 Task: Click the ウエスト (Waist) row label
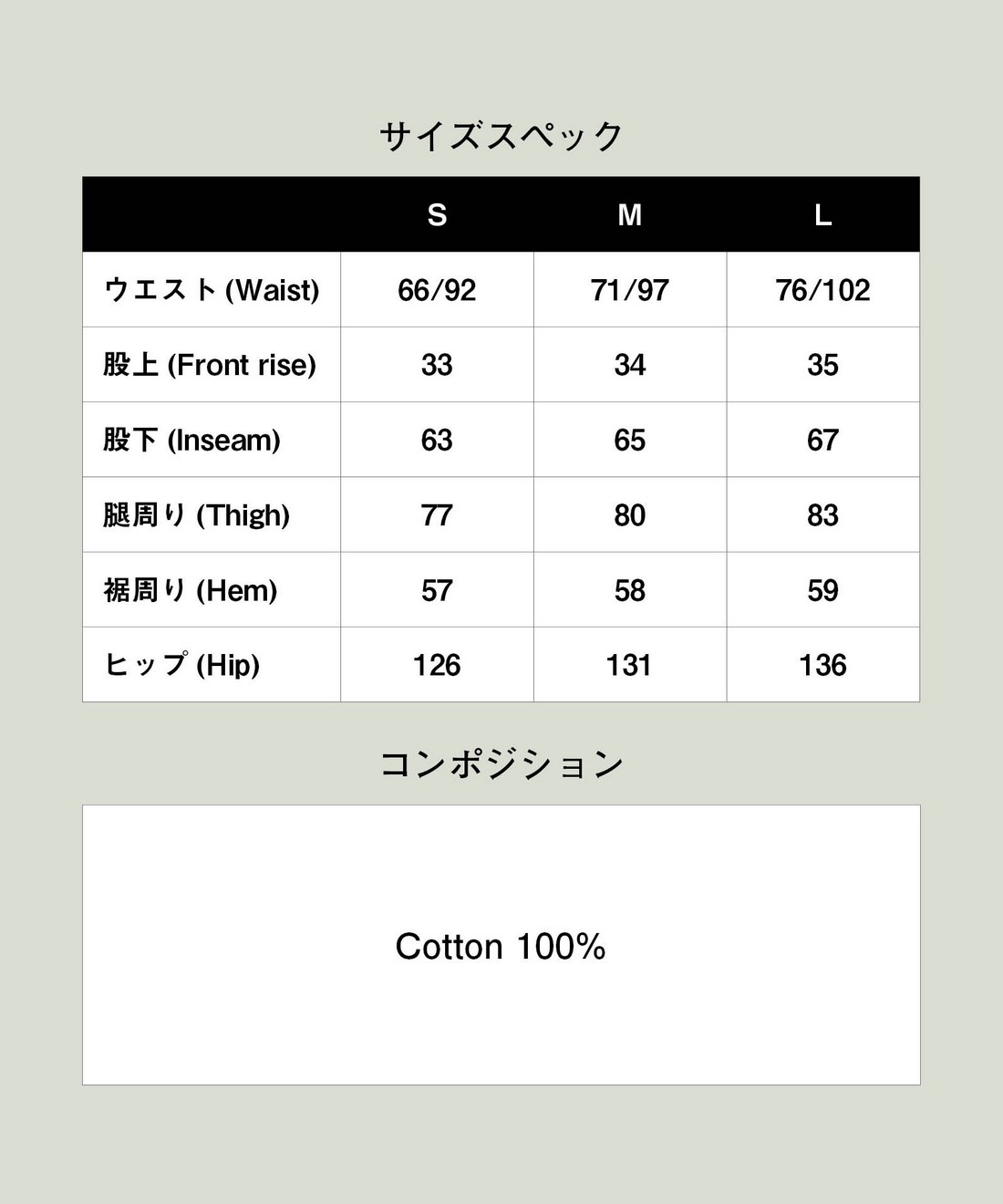click(212, 290)
